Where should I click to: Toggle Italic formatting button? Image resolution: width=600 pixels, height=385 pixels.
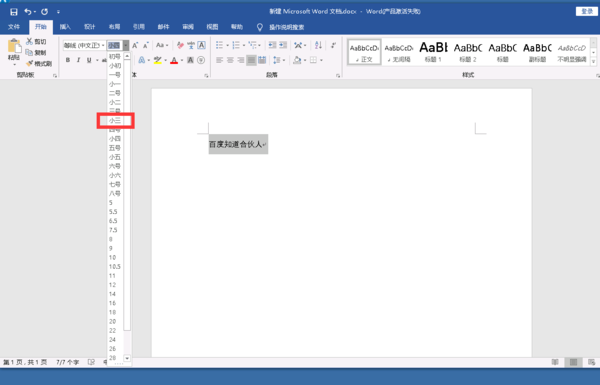coord(78,60)
